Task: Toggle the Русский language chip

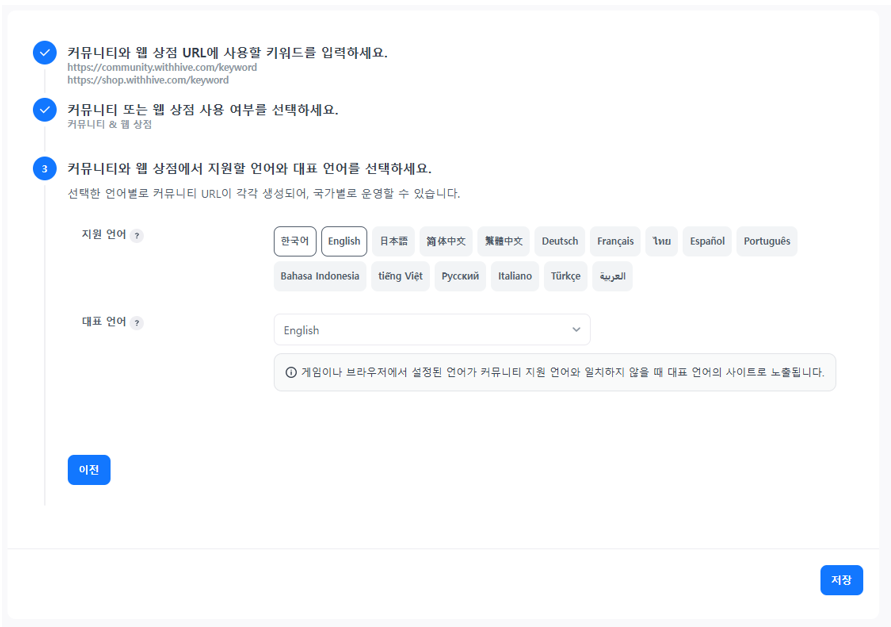Action: [x=460, y=276]
